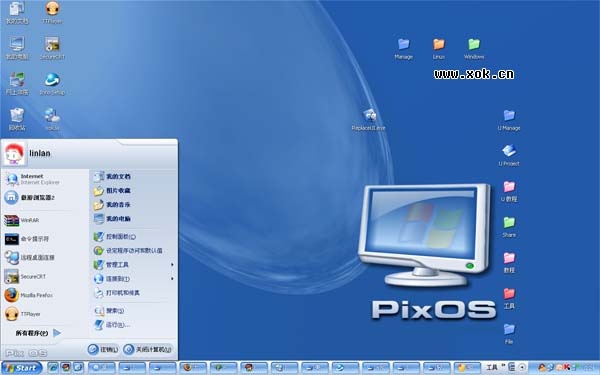Select the ReplaceUI.exe desktop icon
The image size is (600, 375).
(x=369, y=119)
